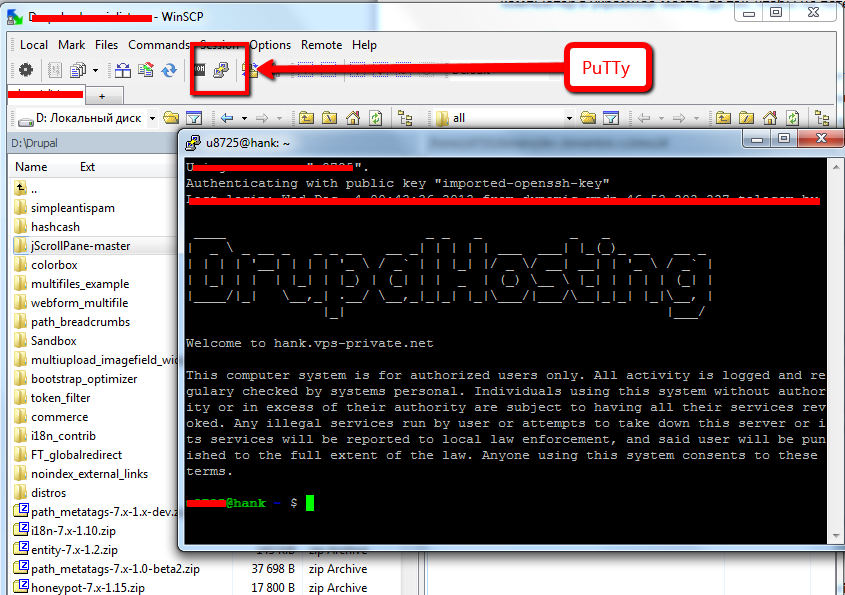
Task: Open the terminal console icon
Action: (x=199, y=70)
